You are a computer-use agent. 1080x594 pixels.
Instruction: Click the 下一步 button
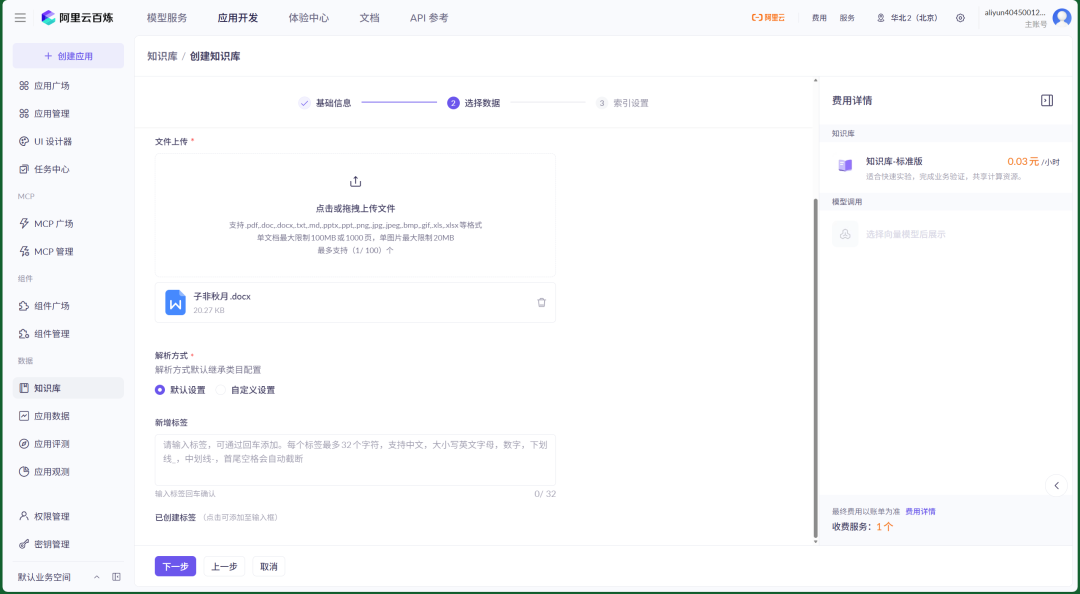175,565
